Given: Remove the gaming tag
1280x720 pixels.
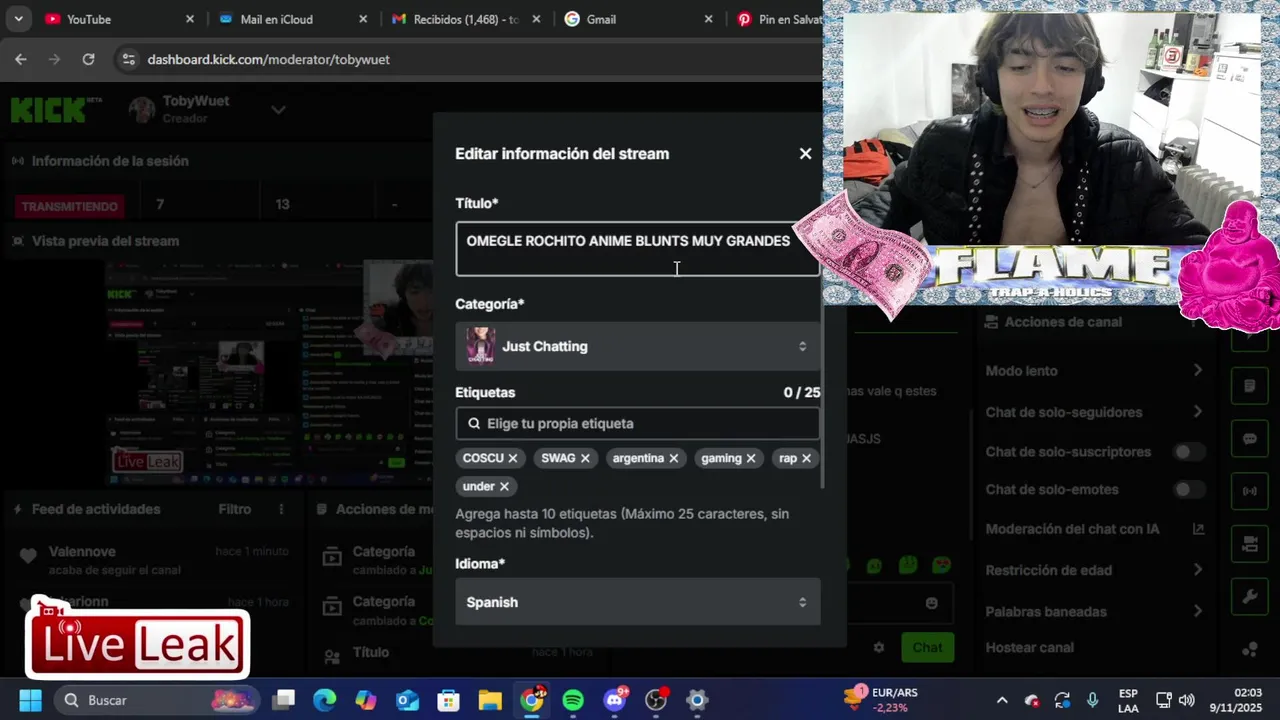Looking at the screenshot, I should 750,458.
